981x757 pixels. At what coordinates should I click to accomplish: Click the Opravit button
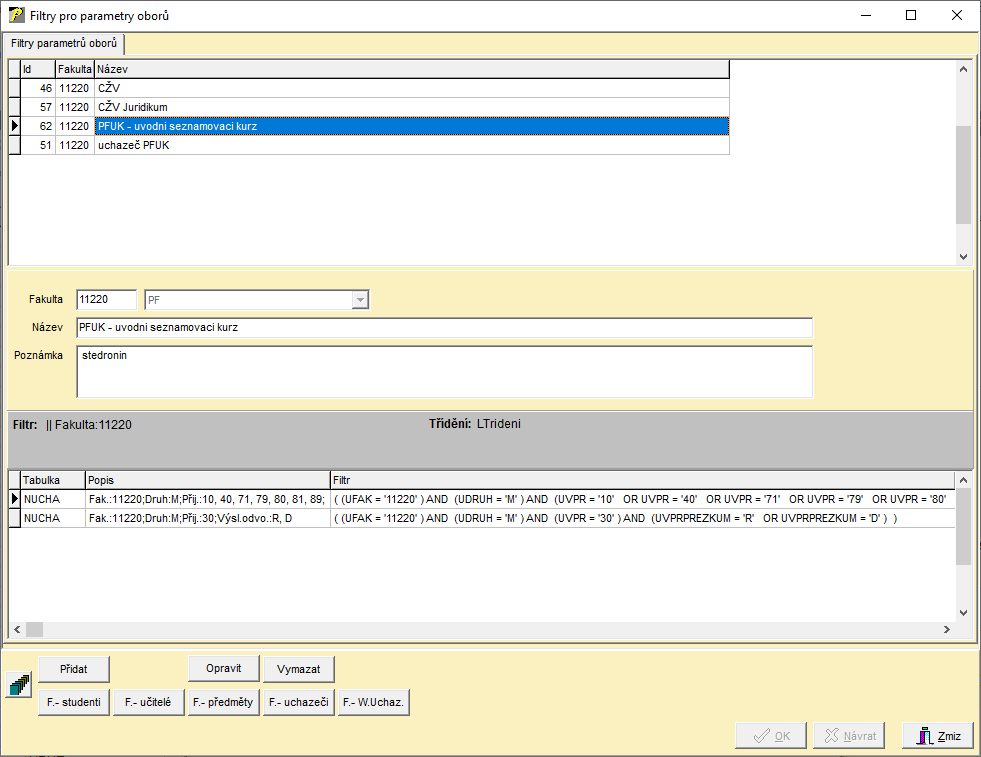(223, 668)
